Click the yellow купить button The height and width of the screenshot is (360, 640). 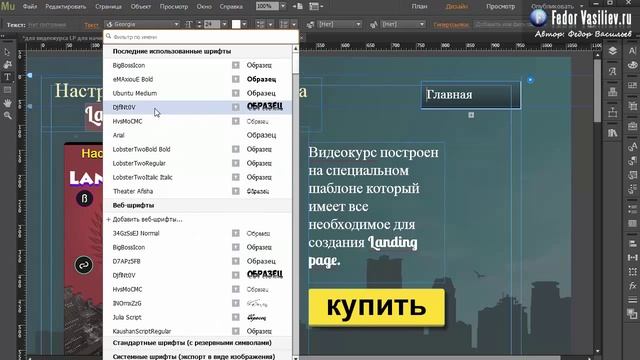click(x=377, y=307)
